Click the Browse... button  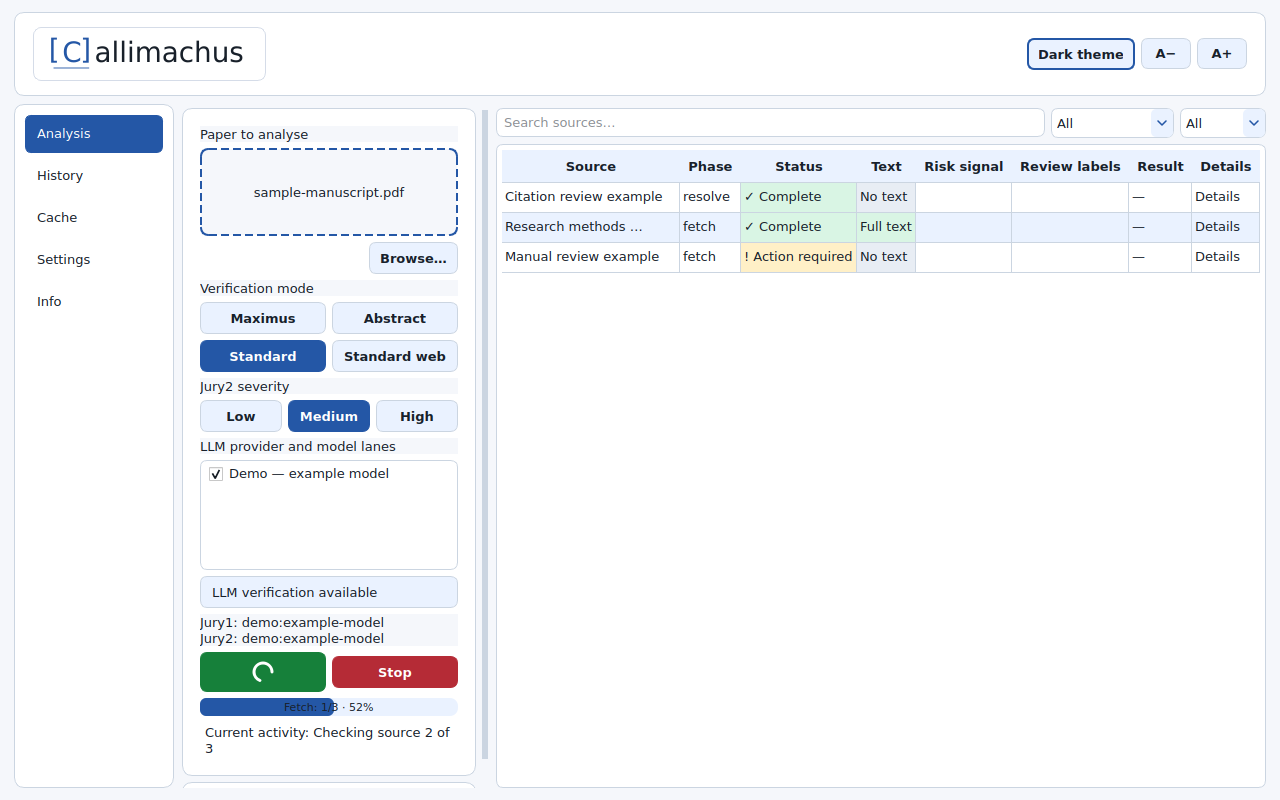414,258
